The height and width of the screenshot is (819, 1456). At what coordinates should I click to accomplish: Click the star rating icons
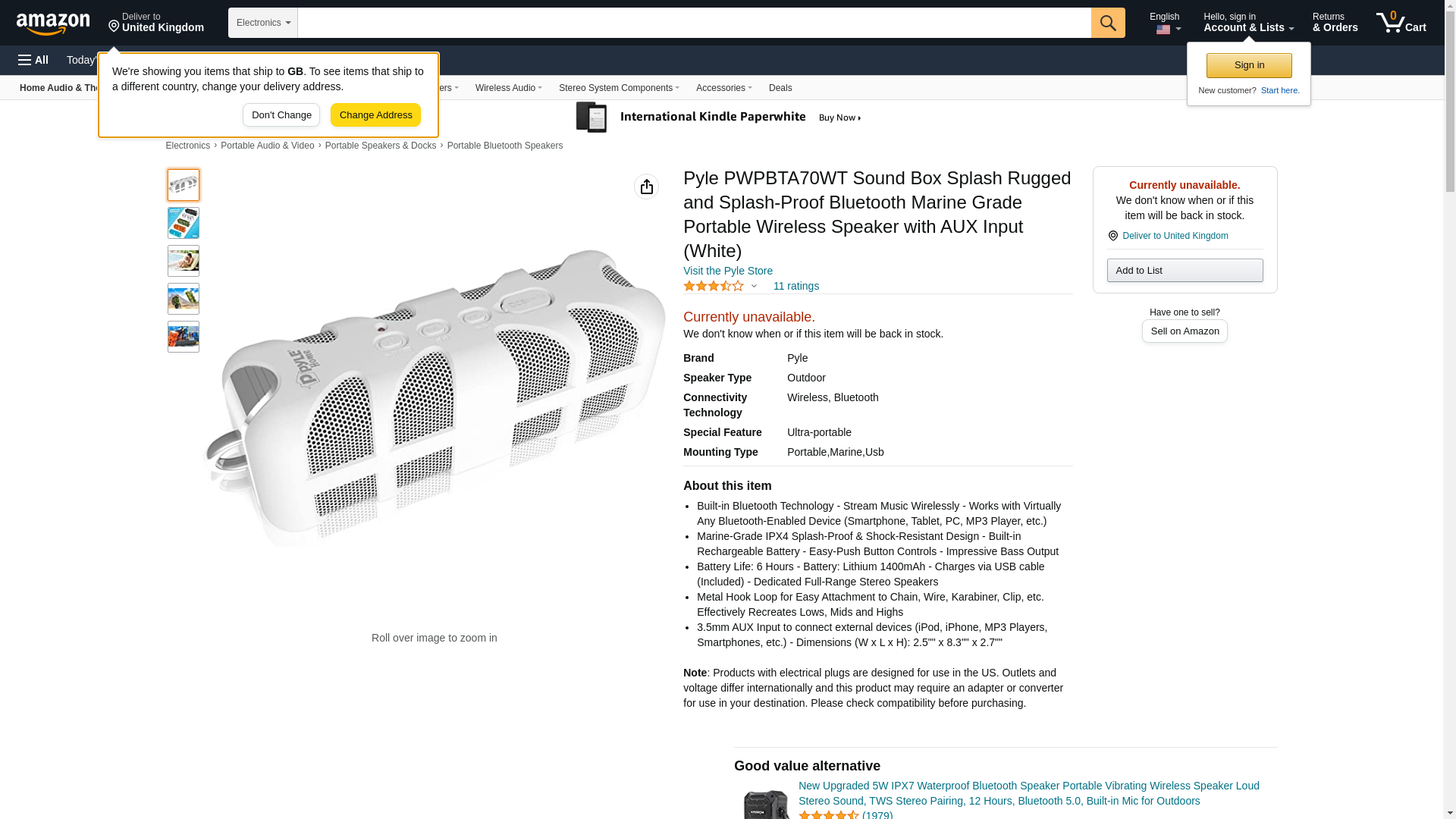pyautogui.click(x=714, y=287)
